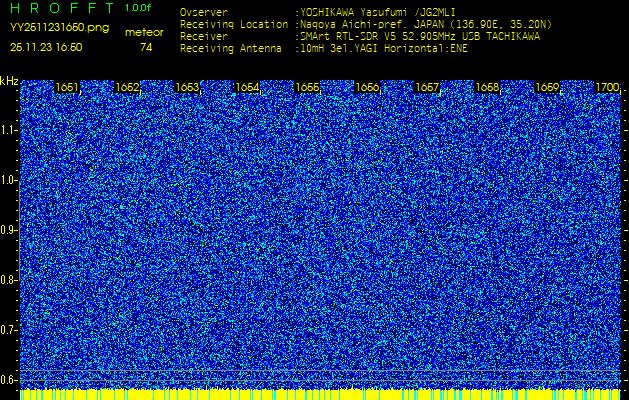Click the HROFFT title text

62,8
